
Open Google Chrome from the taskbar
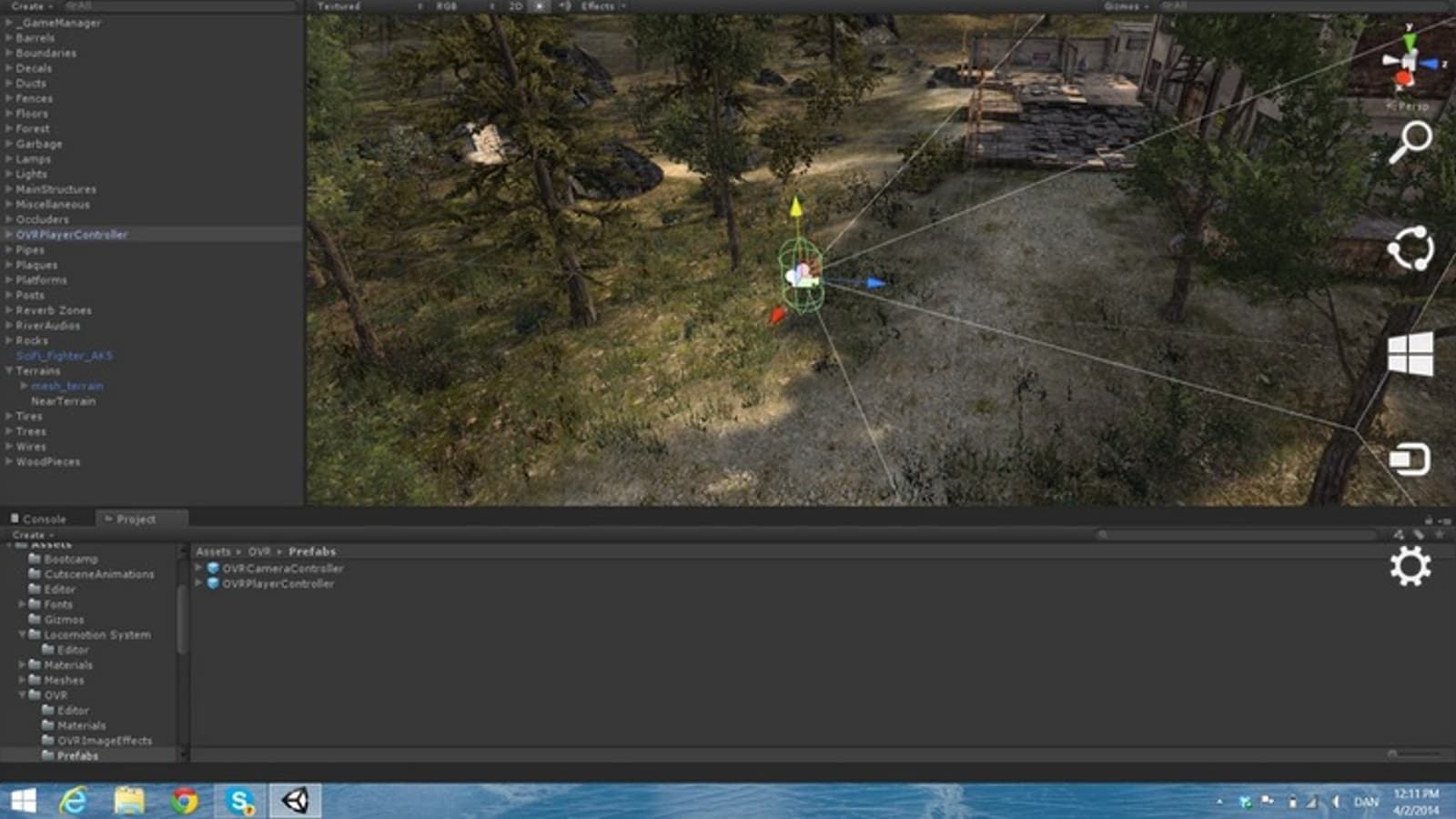click(x=185, y=801)
